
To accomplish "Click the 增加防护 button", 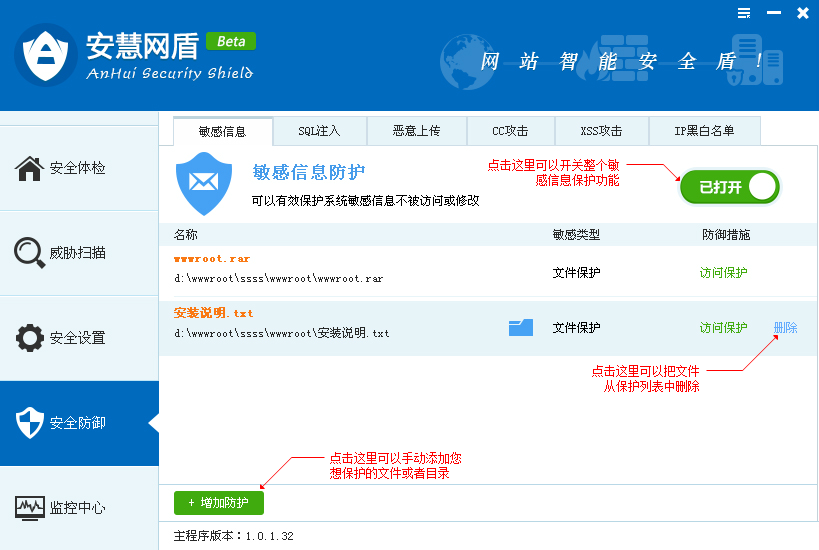I will tap(218, 502).
